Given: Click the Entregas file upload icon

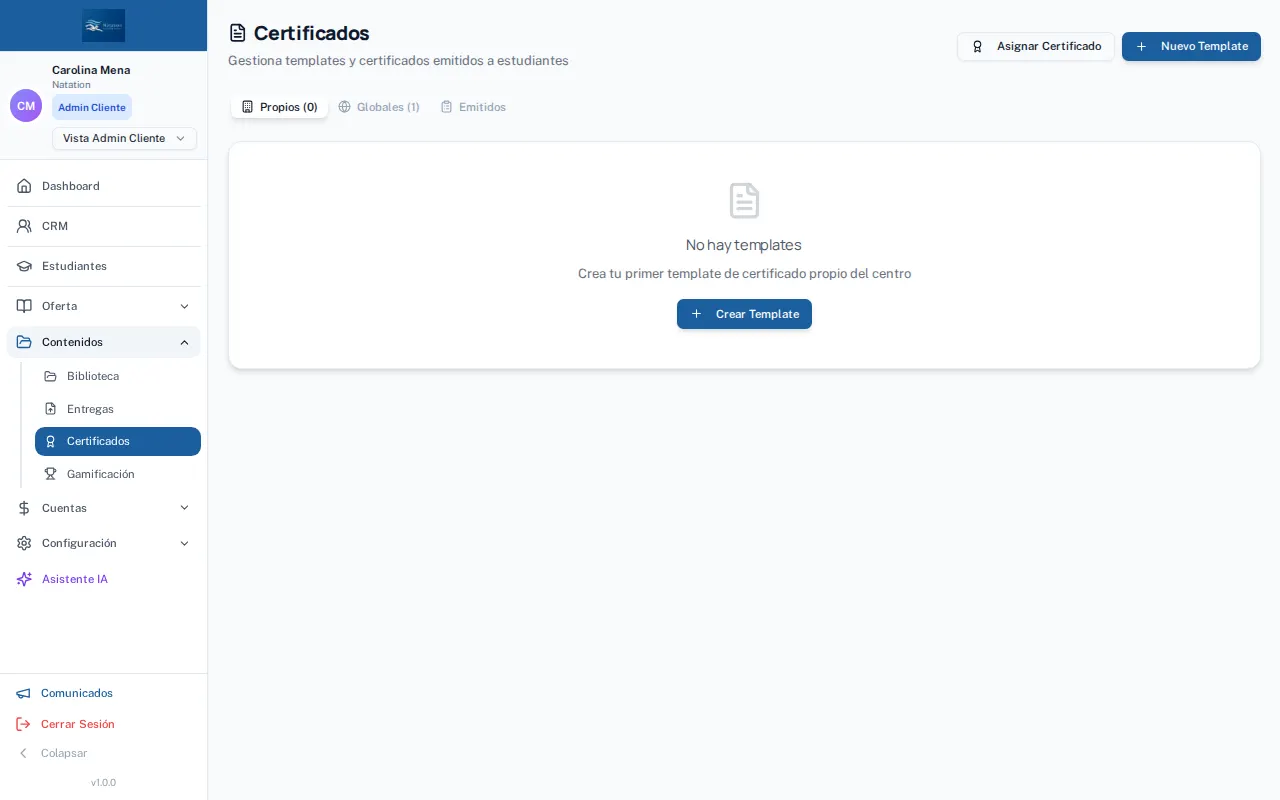Looking at the screenshot, I should point(50,409).
